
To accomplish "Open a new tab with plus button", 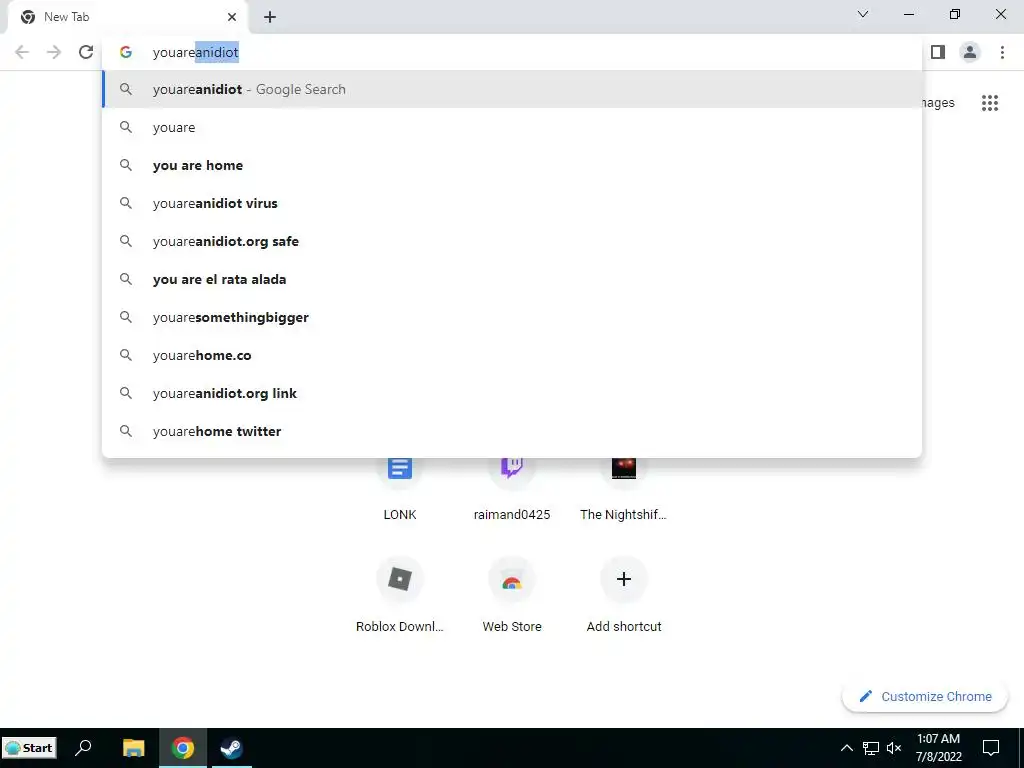I will click(x=270, y=17).
